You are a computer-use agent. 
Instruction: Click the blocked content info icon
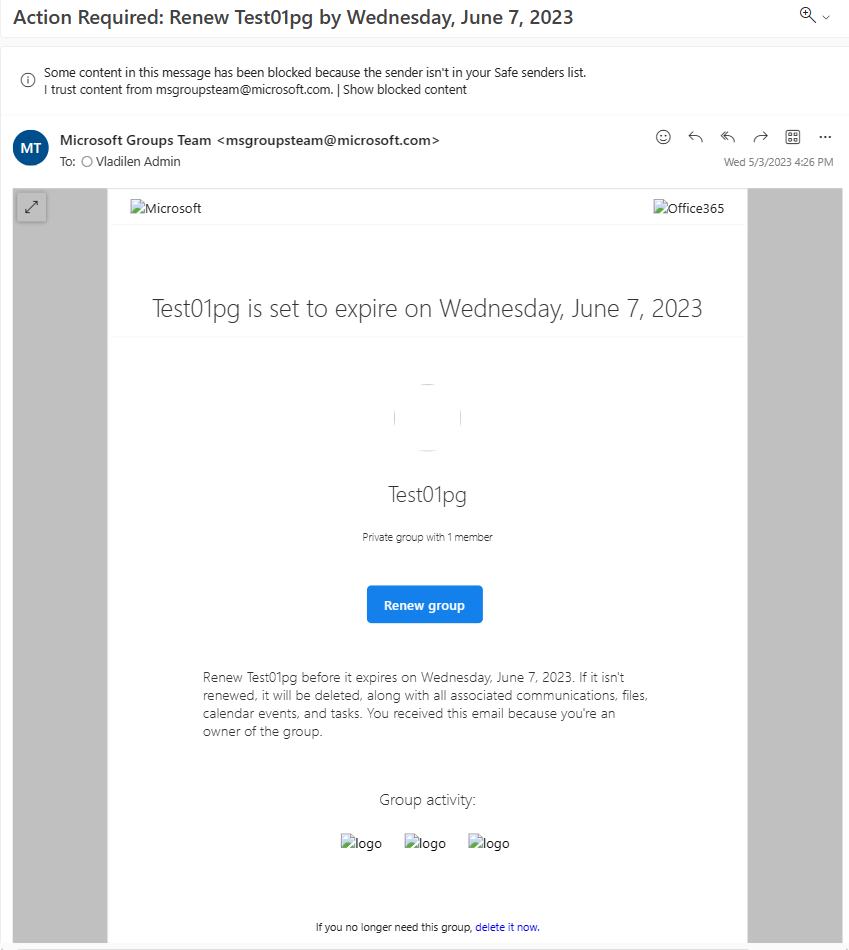pos(28,80)
